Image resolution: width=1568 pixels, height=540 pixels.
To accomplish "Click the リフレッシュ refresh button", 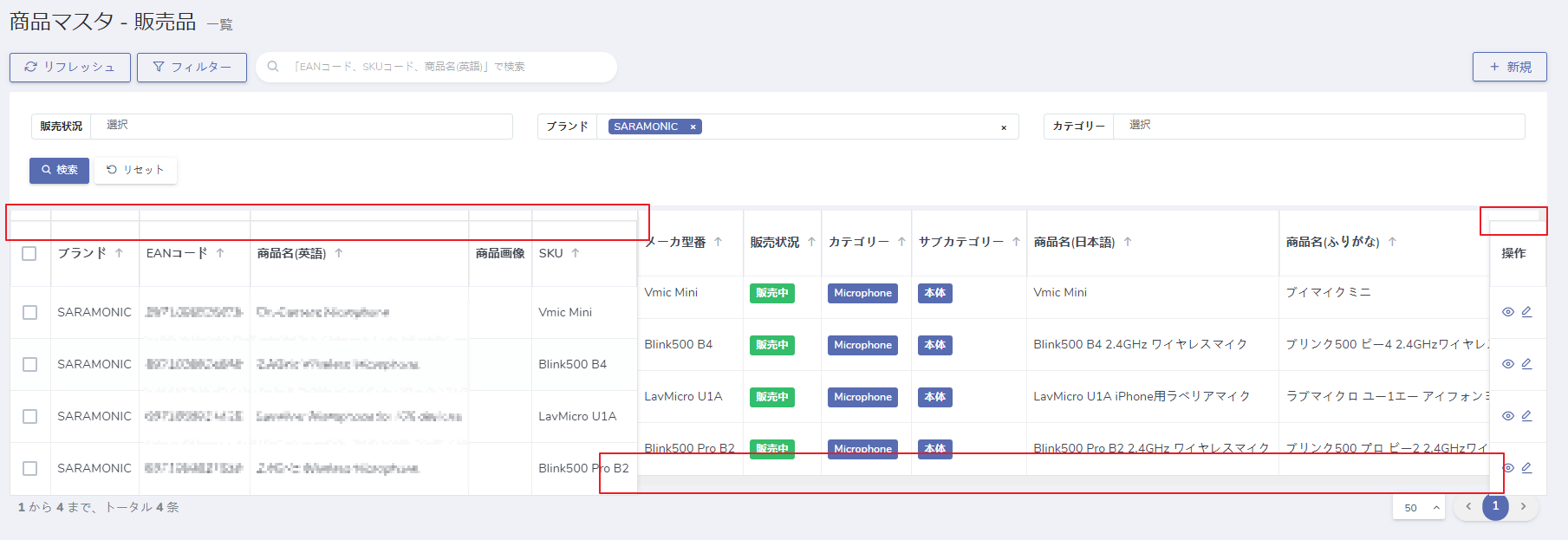I will [x=70, y=68].
